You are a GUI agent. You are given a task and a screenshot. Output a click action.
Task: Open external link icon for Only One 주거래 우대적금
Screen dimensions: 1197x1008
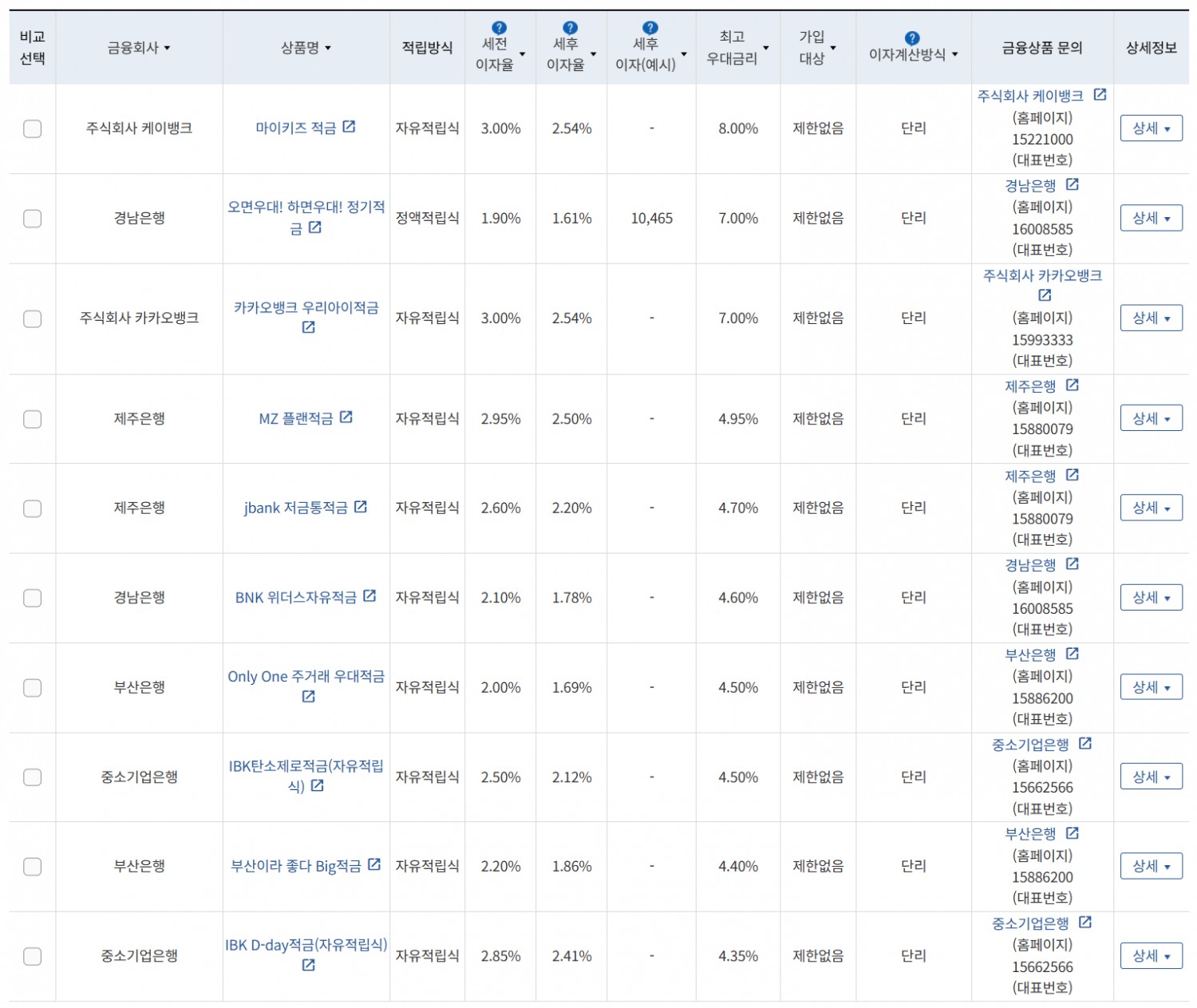click(309, 697)
